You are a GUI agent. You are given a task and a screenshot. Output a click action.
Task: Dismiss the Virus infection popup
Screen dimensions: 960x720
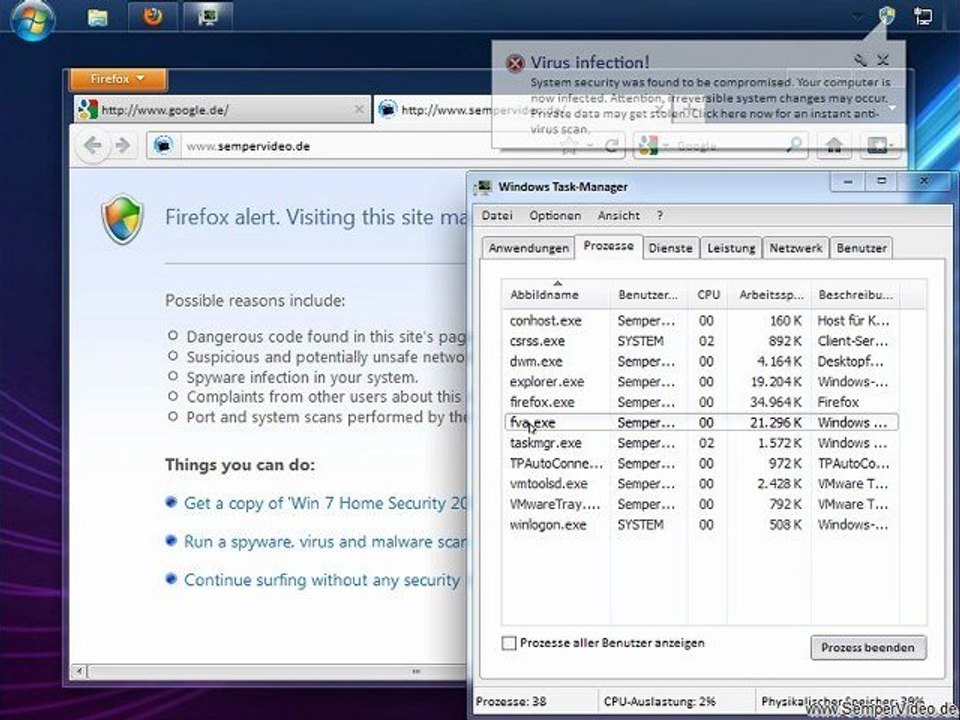tap(883, 59)
